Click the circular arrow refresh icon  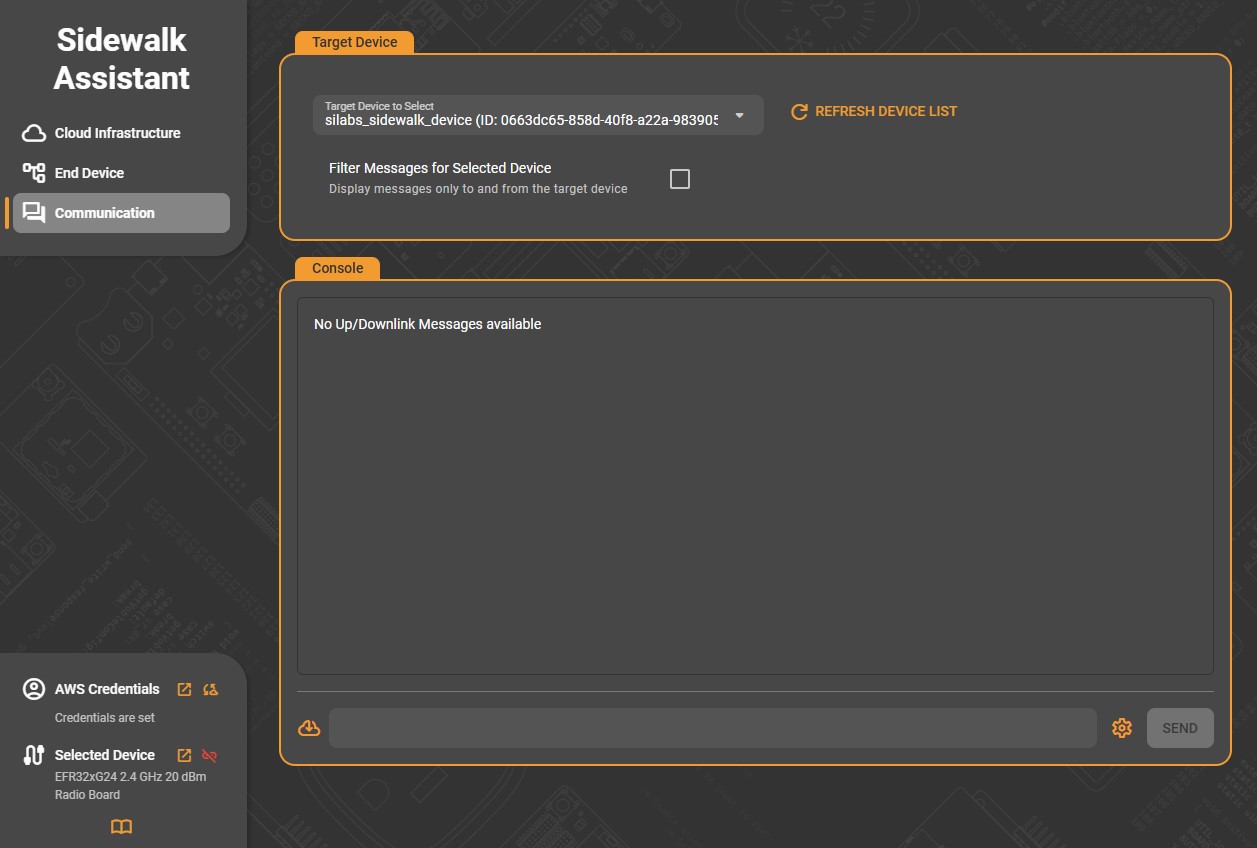[x=799, y=112]
